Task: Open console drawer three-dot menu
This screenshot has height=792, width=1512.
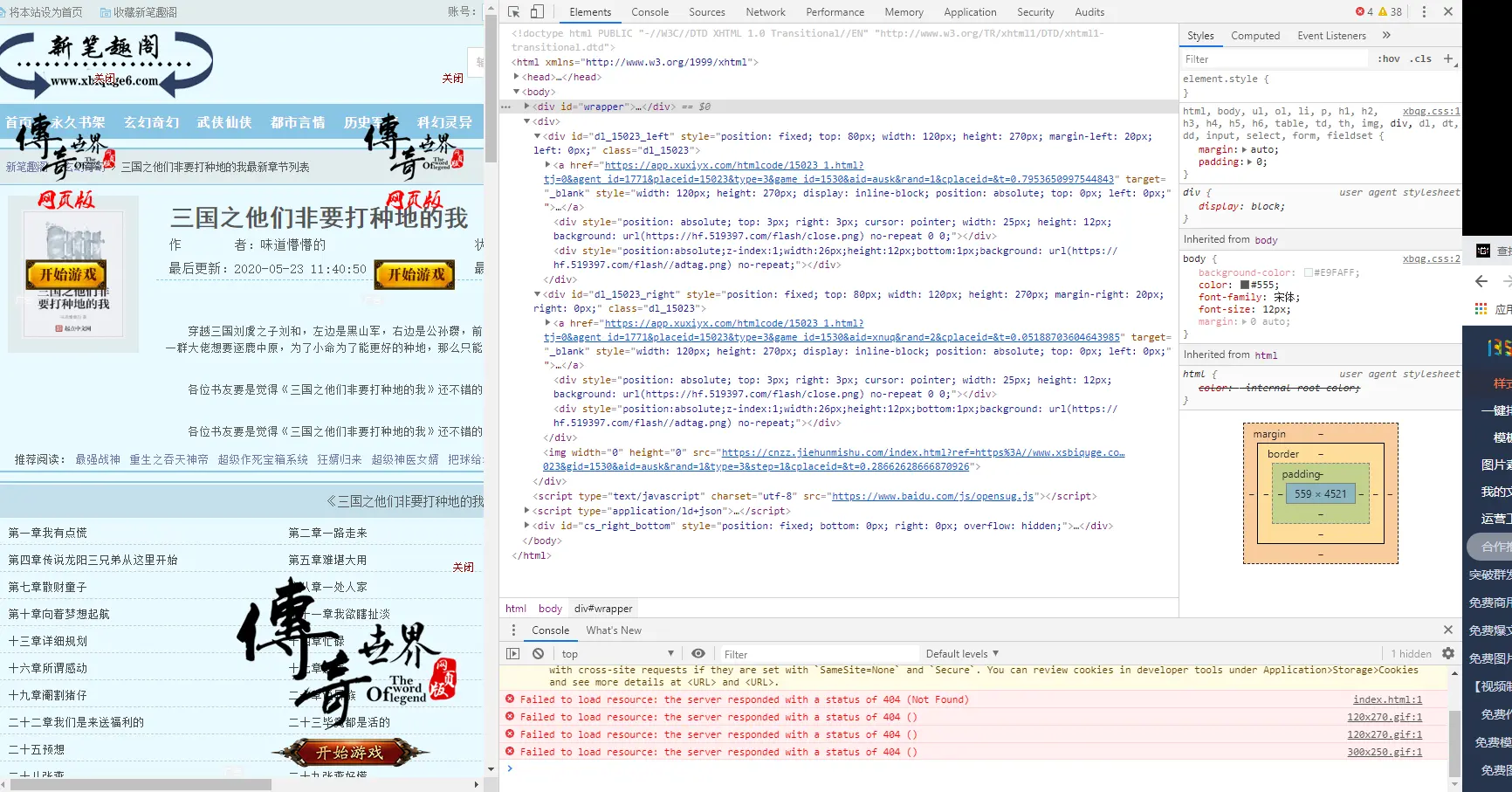Action: (x=513, y=630)
